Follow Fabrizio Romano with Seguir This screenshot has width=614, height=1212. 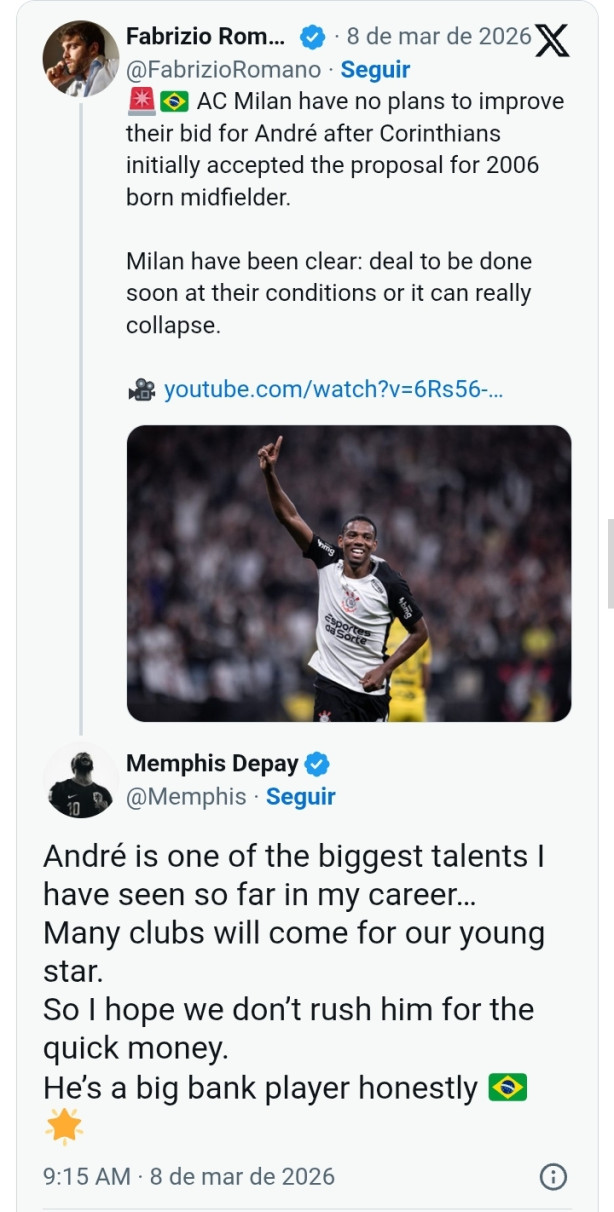click(x=375, y=70)
